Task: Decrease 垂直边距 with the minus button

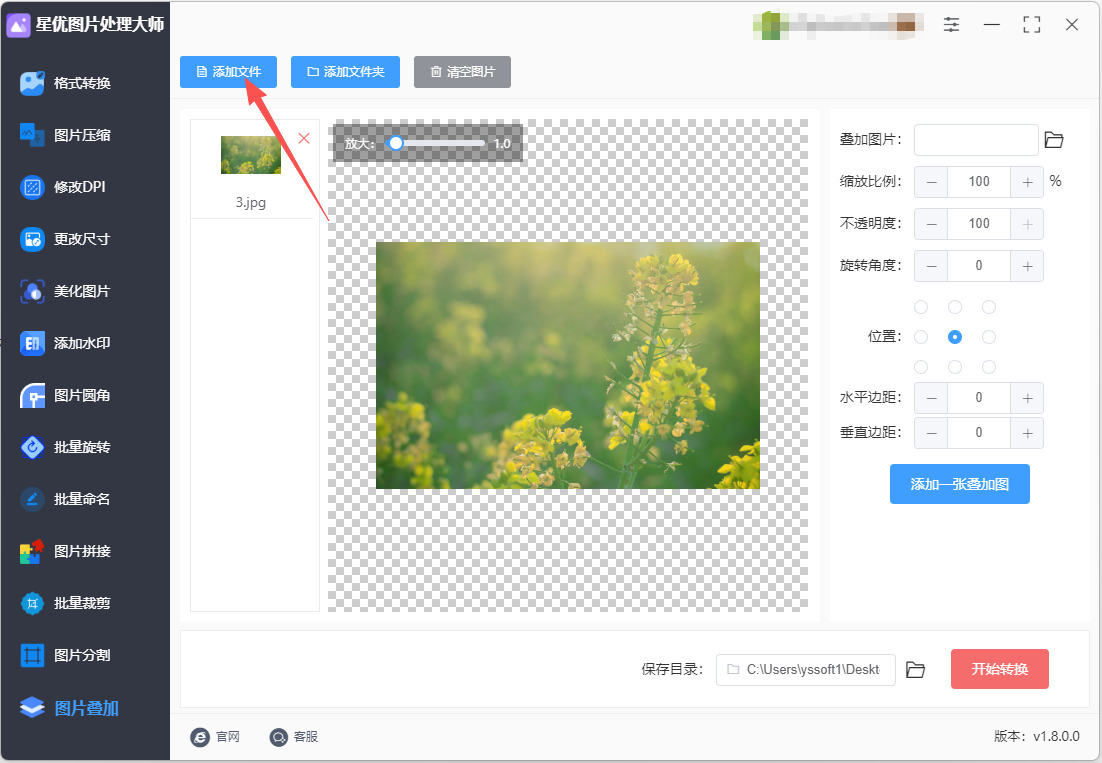Action: click(931, 433)
